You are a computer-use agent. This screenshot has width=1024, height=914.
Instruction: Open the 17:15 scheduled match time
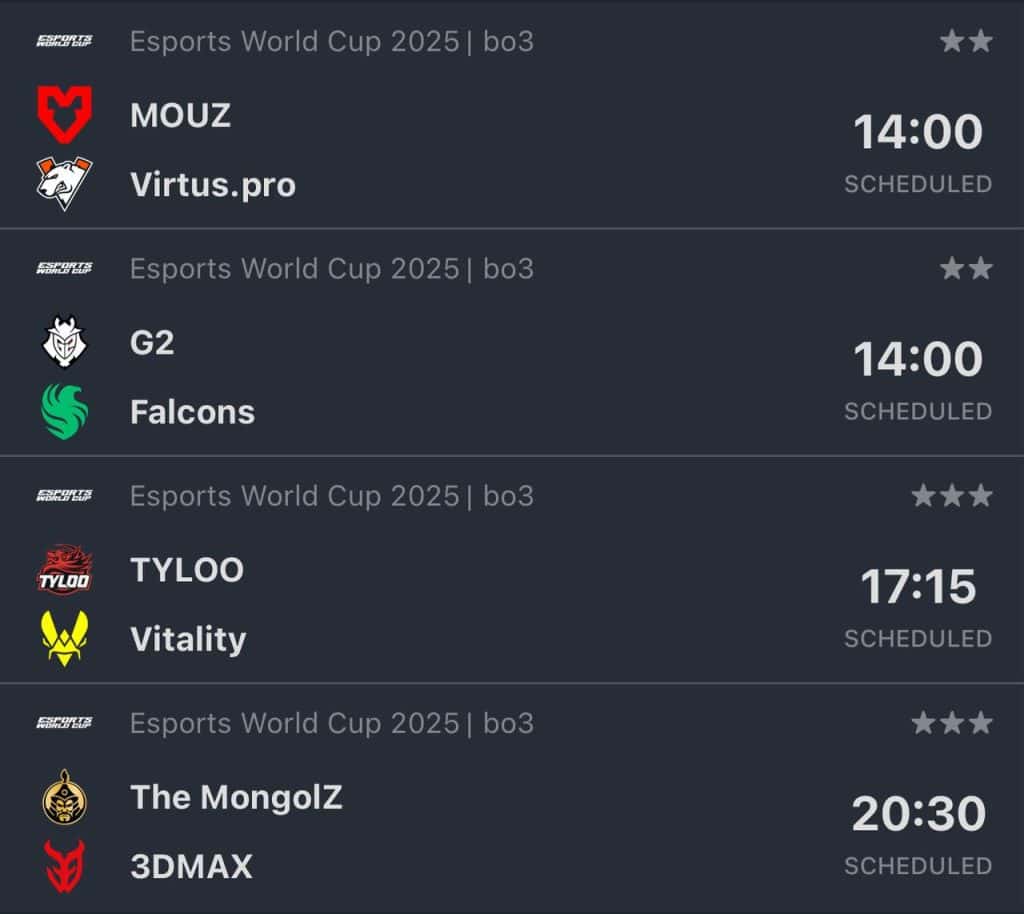[918, 587]
